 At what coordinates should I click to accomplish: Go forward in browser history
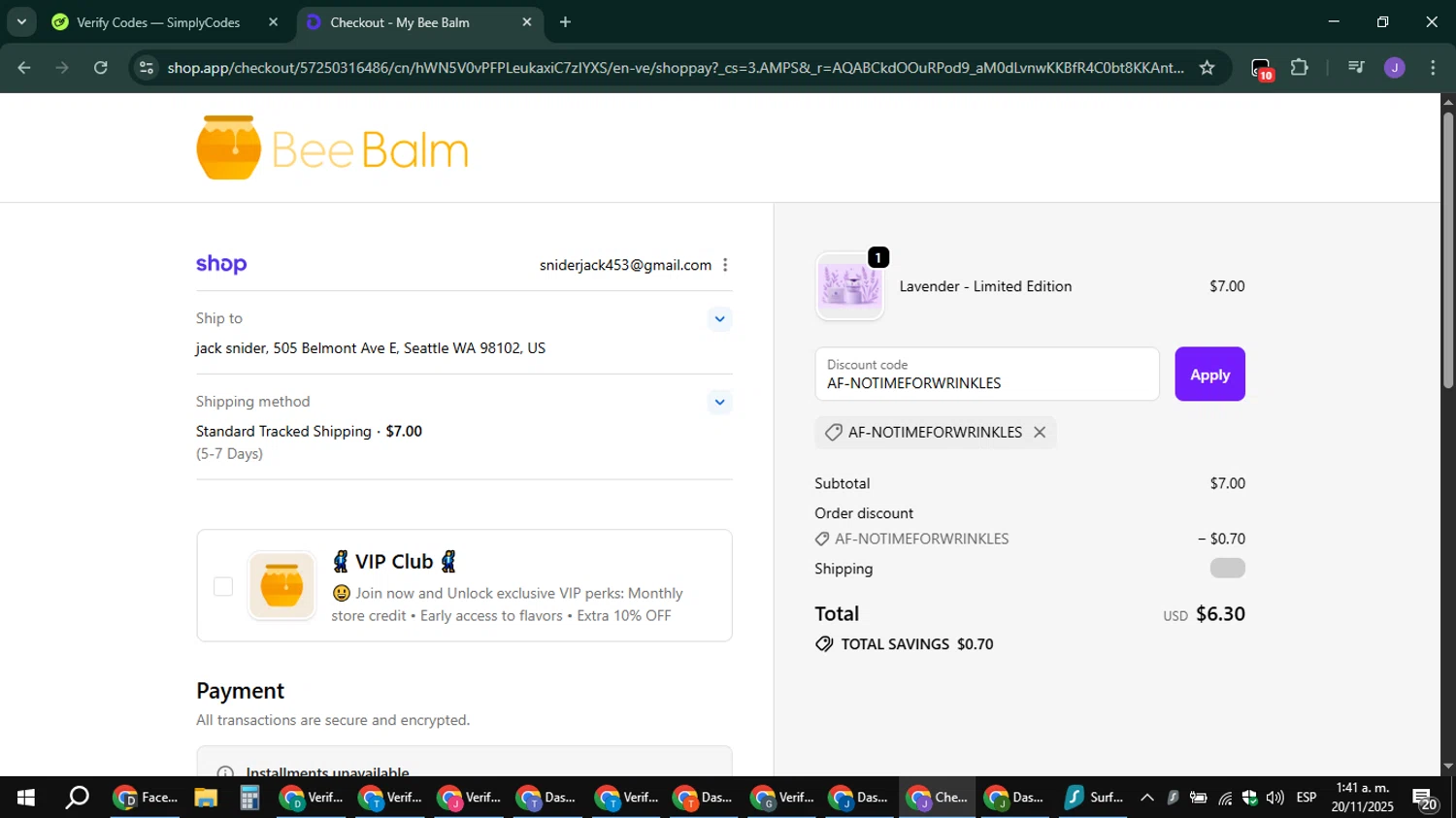[62, 68]
